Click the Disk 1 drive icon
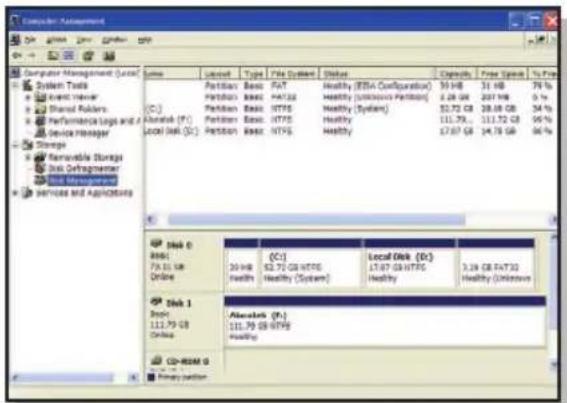Screen dimensions: 567x403 coord(156,302)
